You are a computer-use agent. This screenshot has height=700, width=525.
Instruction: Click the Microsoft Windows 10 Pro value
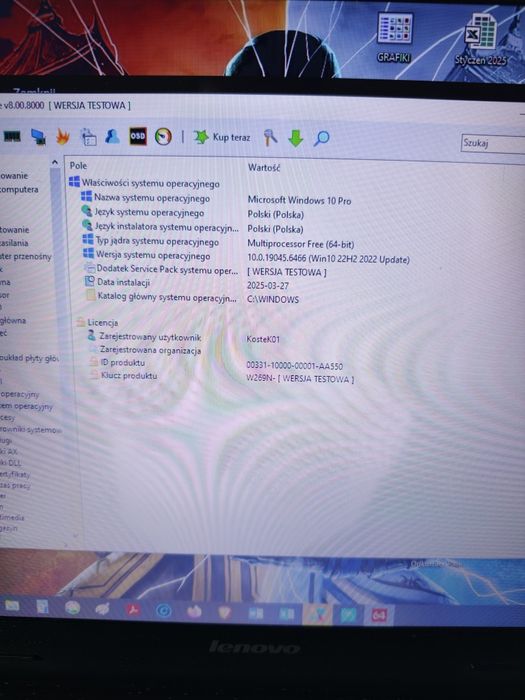point(299,200)
